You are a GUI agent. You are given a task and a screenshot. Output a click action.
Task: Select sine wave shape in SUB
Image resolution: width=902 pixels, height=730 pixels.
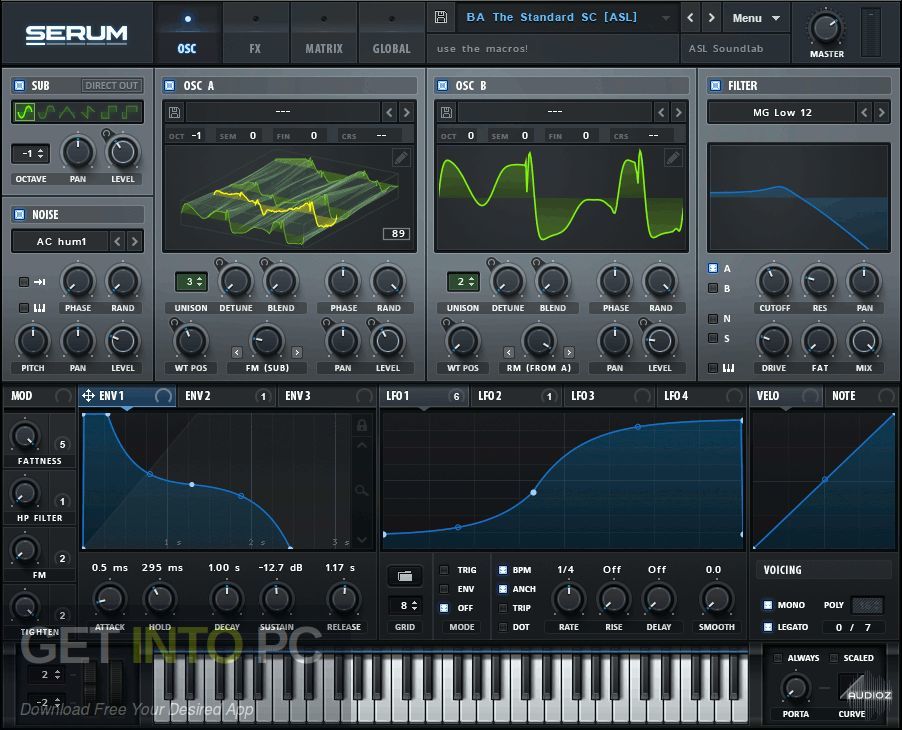coord(25,112)
